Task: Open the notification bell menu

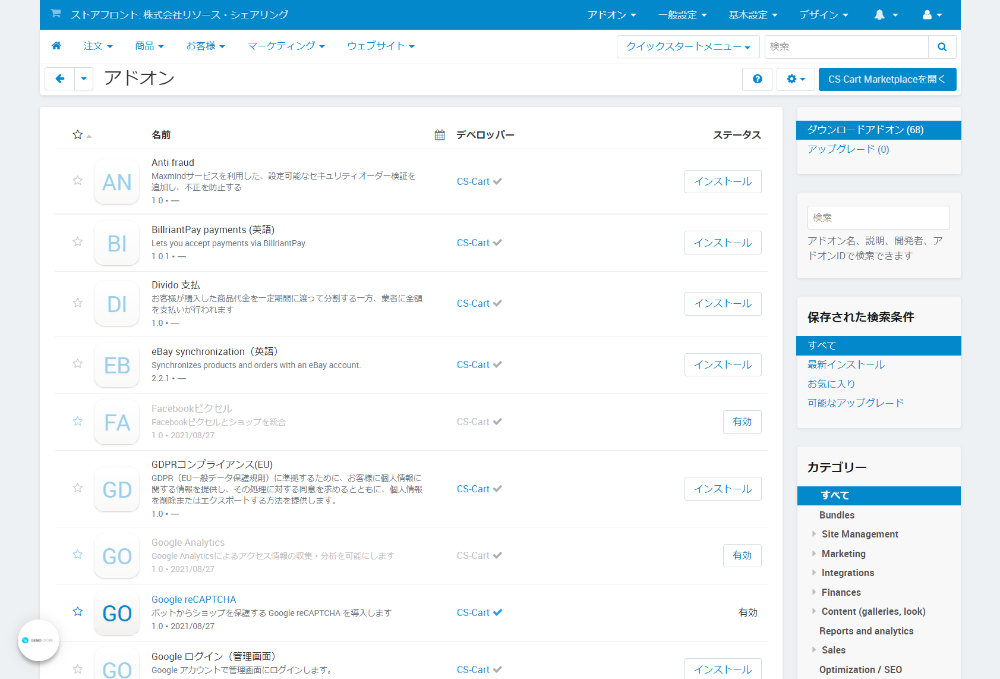Action: point(885,15)
